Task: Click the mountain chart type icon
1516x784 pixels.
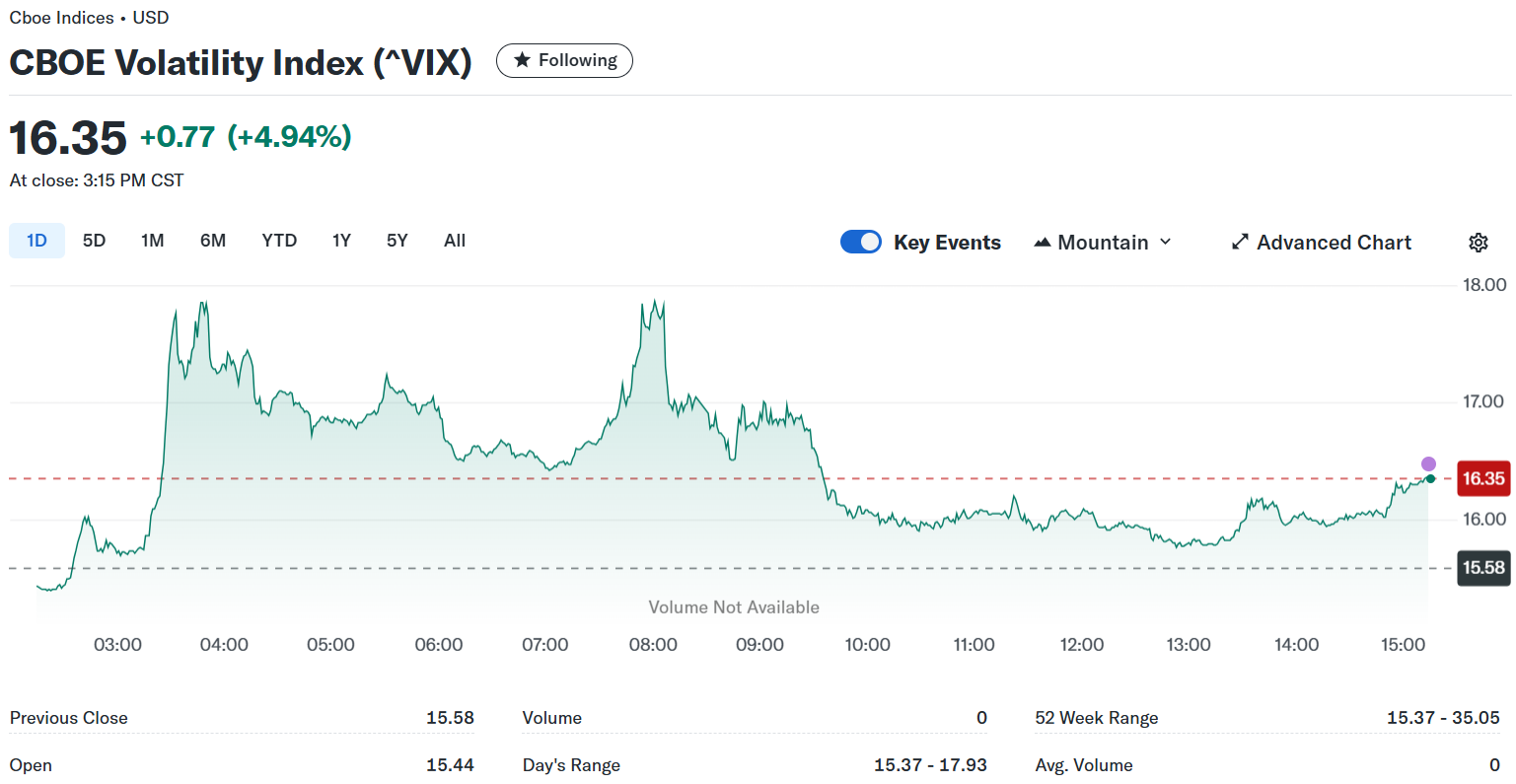Action: click(x=1043, y=243)
